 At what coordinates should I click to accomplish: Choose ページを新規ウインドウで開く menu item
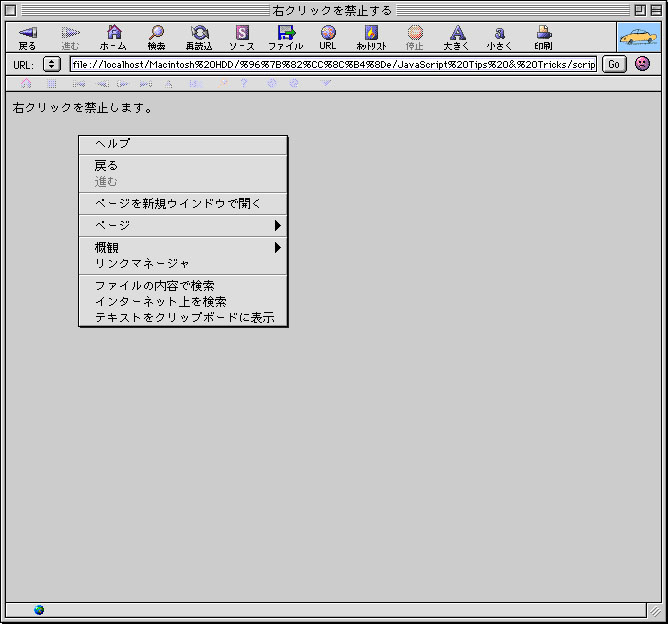point(183,204)
